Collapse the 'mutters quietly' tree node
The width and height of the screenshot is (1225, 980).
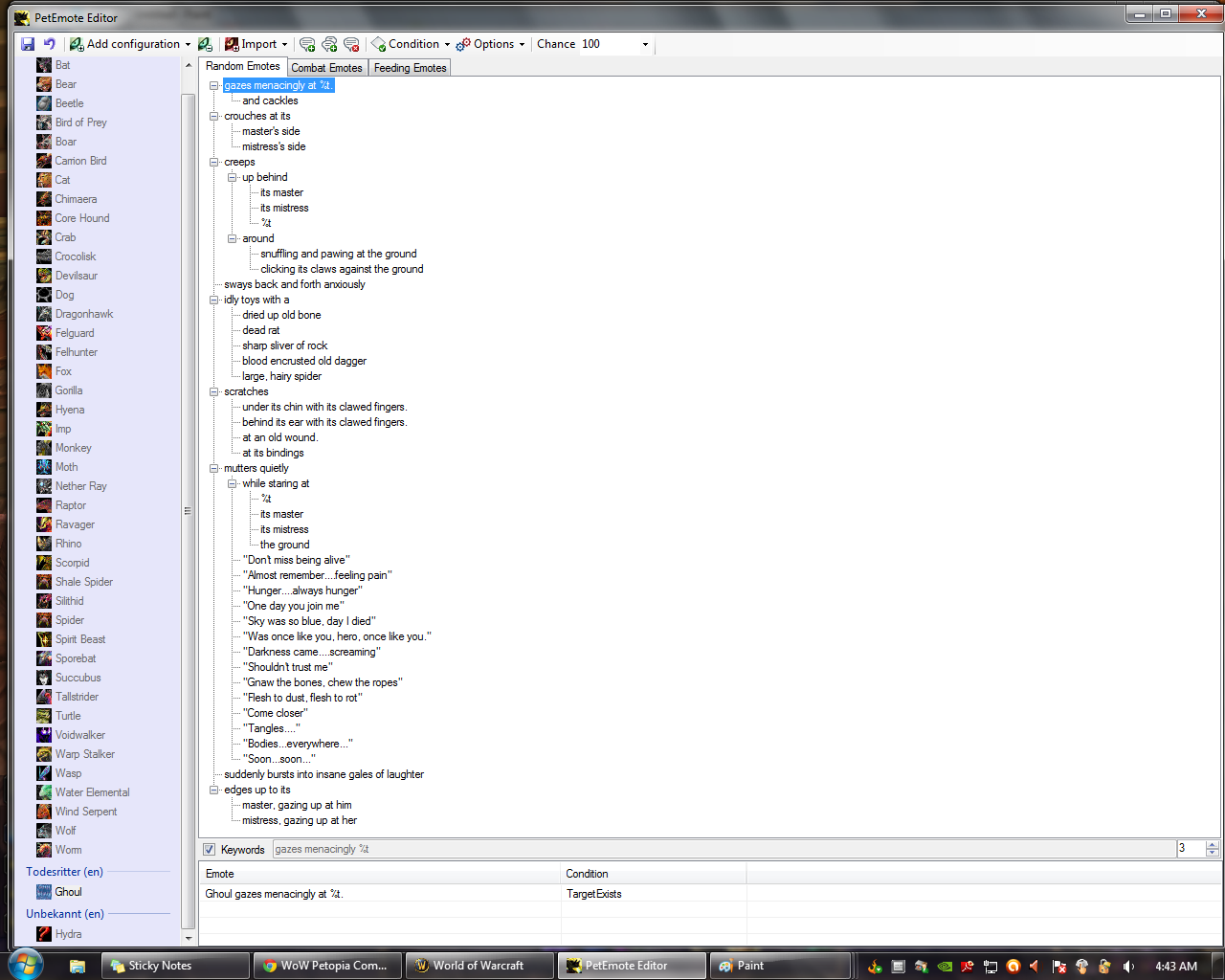click(x=214, y=468)
